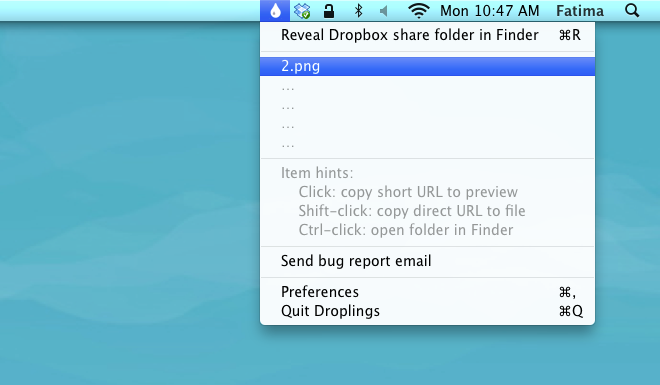660x385 pixels.
Task: Choose Quit Droplings
Action: tap(427, 311)
